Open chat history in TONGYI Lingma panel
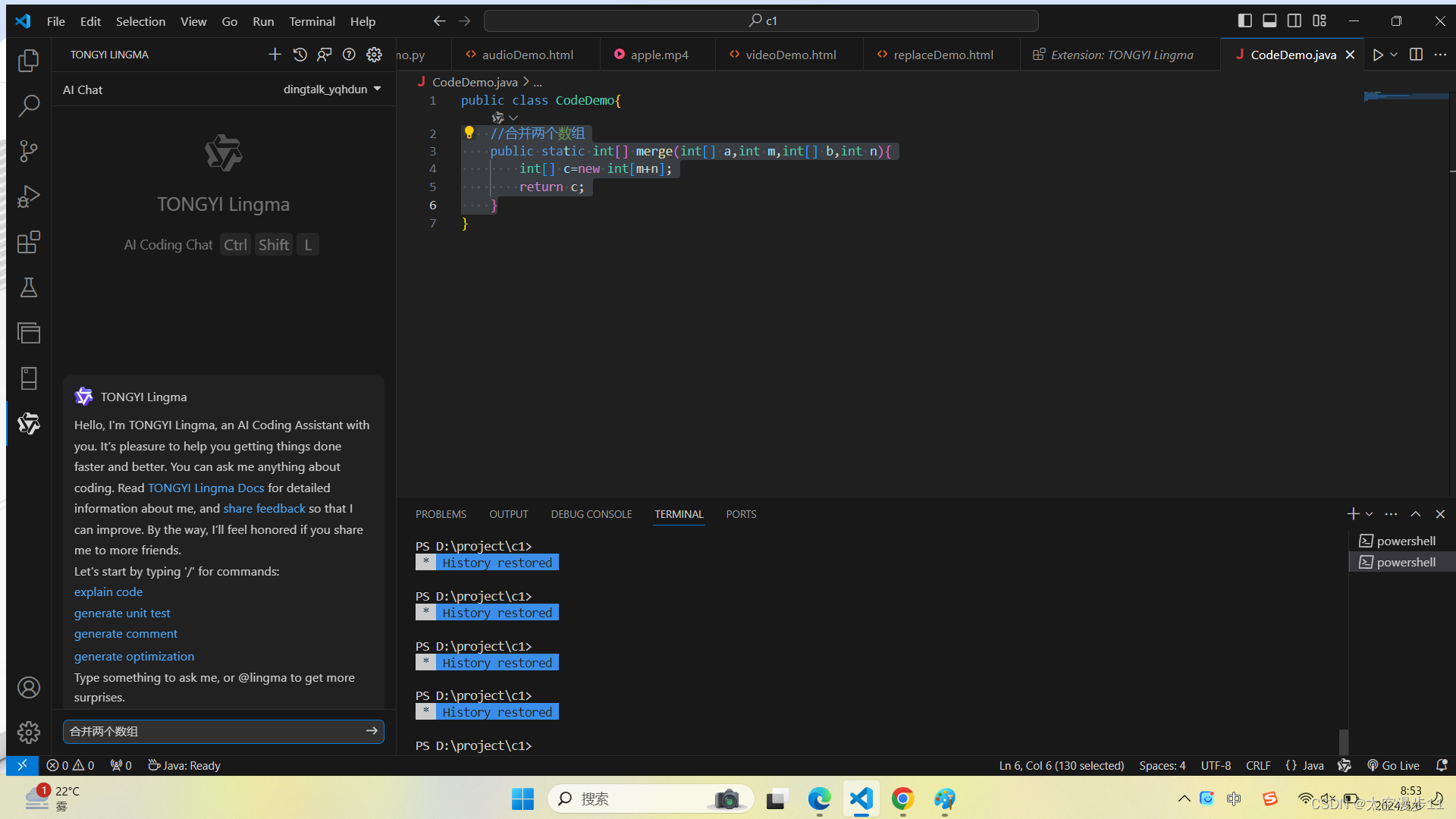This screenshot has height=819, width=1456. [300, 55]
